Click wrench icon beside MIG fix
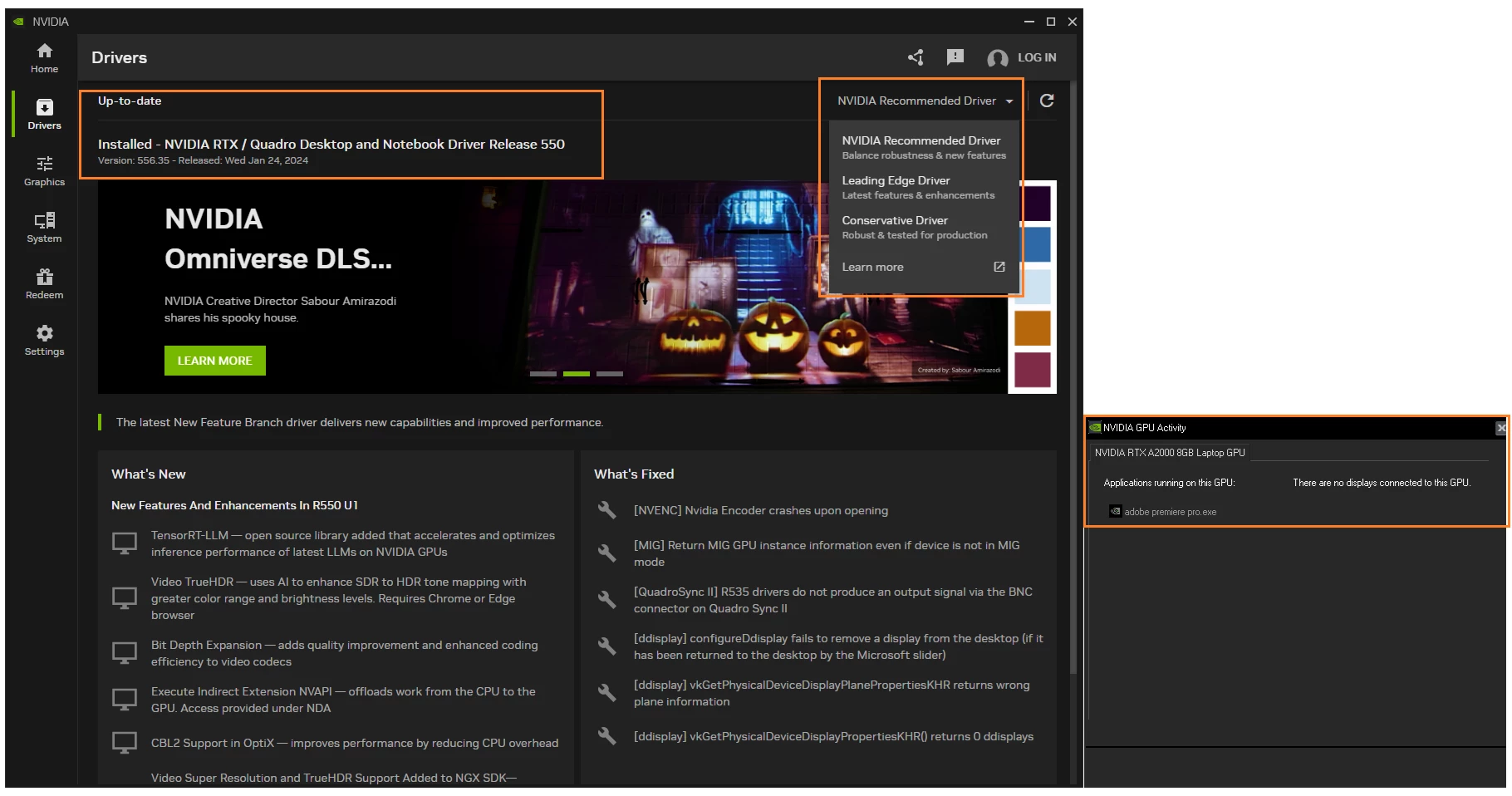Screen dimensions: 1512x796 607,553
